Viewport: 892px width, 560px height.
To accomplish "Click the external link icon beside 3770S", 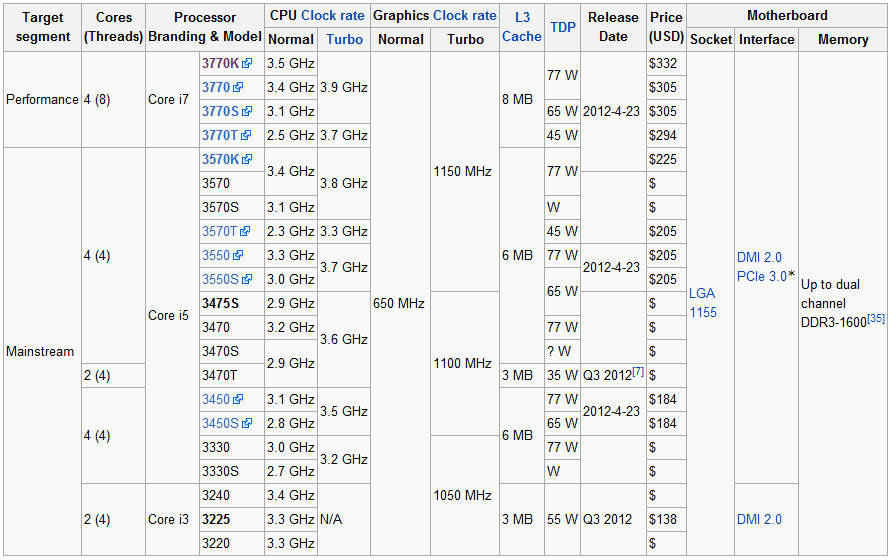I will click(x=247, y=111).
